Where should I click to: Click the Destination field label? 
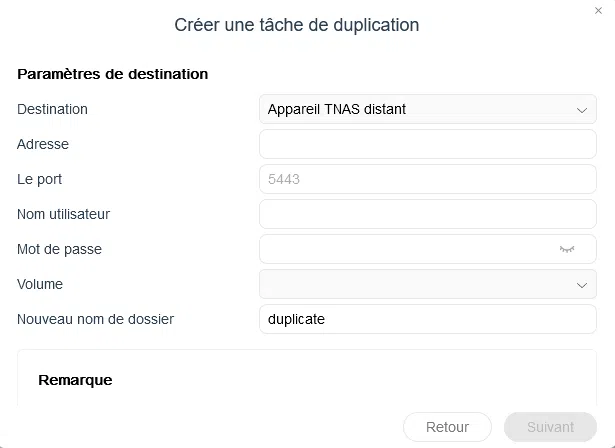52,109
